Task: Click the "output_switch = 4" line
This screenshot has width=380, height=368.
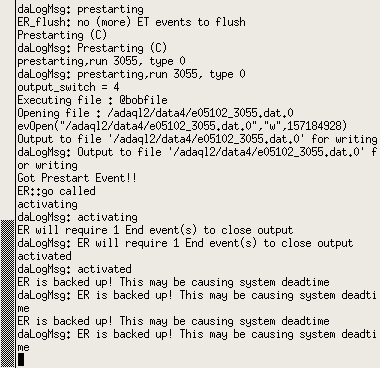Action: (68, 87)
